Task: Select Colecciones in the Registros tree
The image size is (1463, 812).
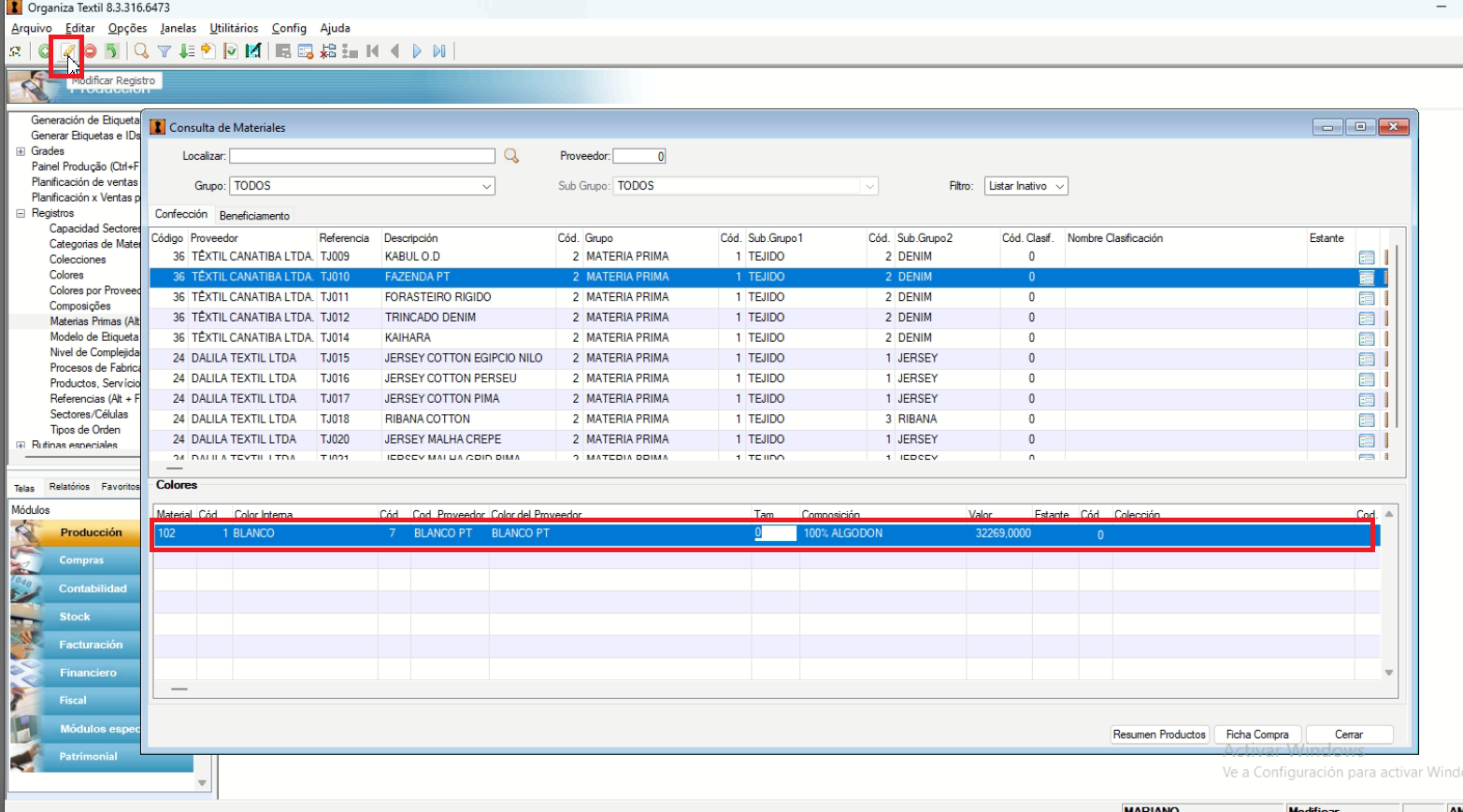Action: (x=78, y=260)
